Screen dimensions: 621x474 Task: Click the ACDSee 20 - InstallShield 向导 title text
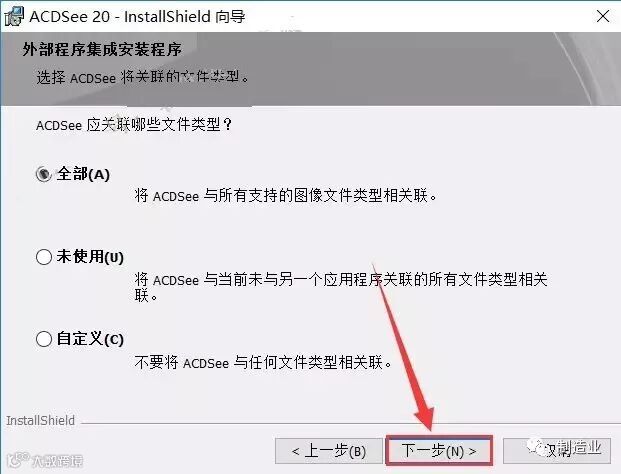[x=137, y=17]
